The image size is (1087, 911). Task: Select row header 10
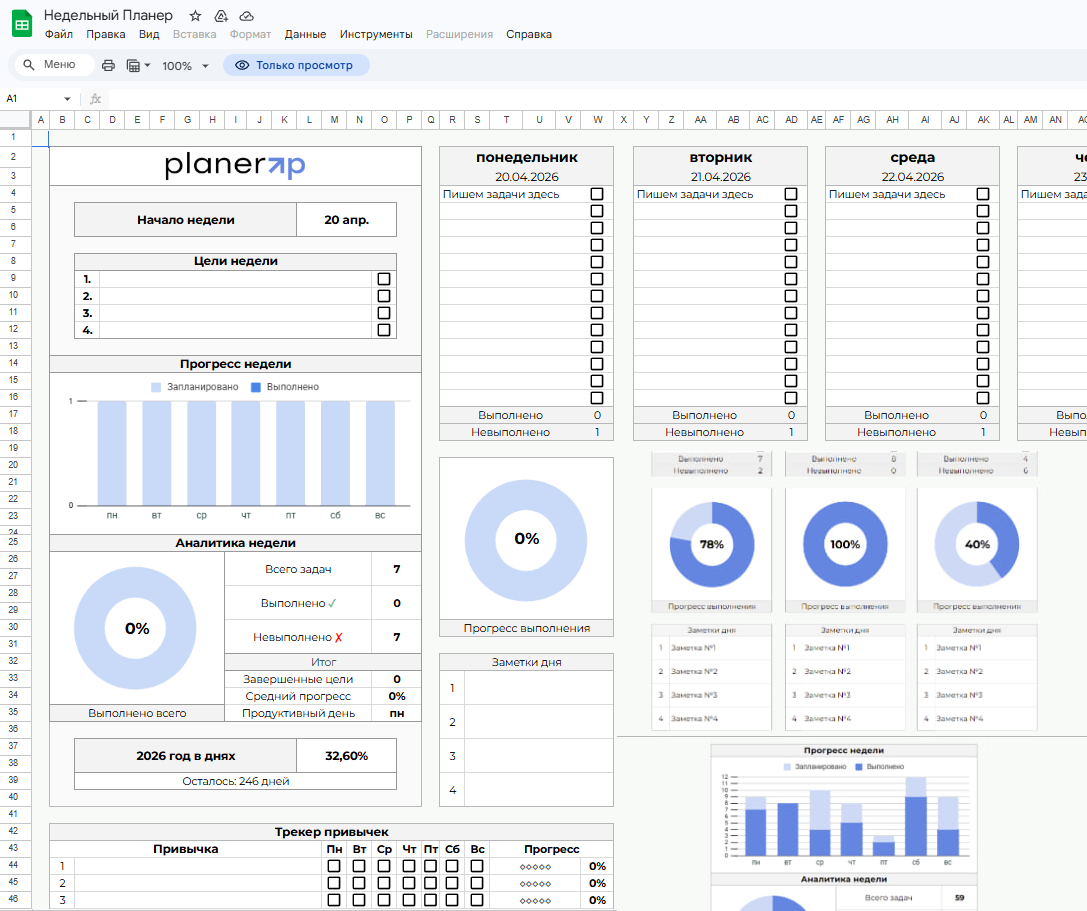pos(13,295)
